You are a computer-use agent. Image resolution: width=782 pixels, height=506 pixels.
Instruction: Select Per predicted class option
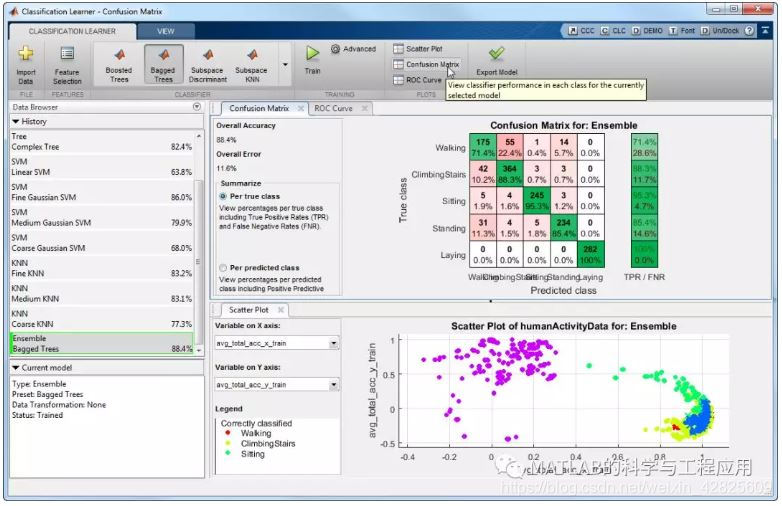pyautogui.click(x=223, y=268)
